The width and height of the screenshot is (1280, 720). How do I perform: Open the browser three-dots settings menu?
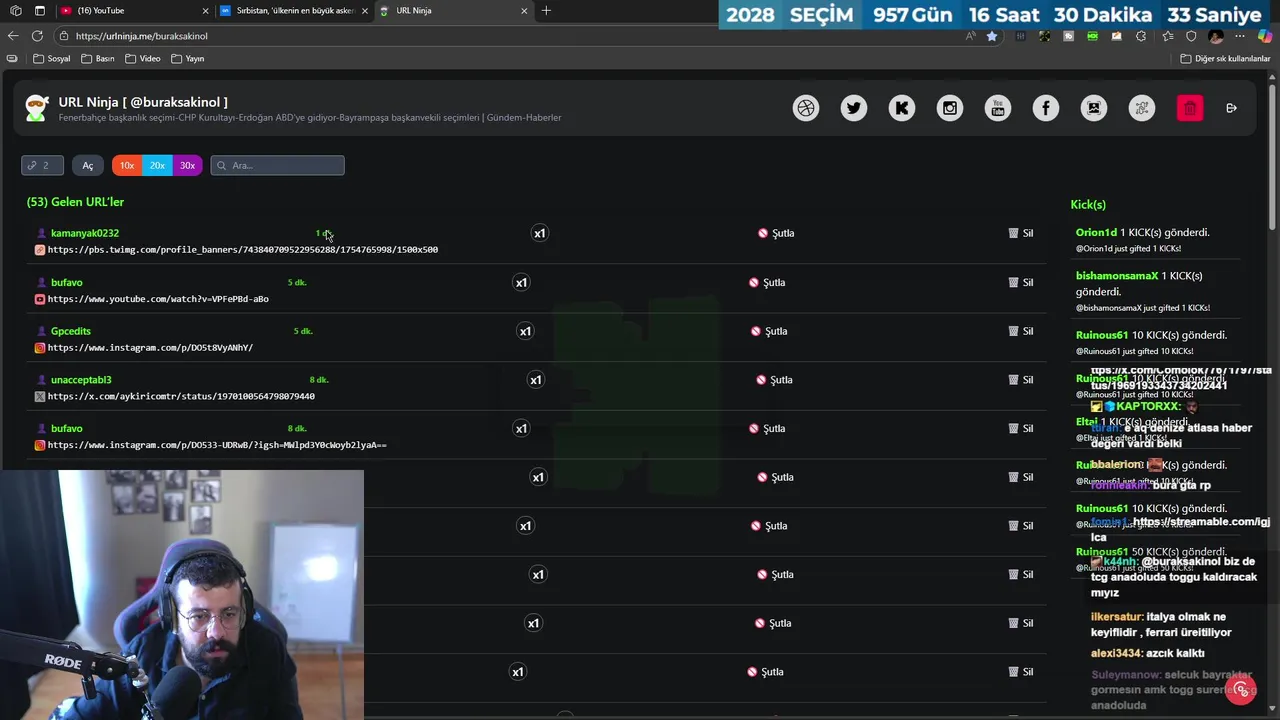tap(1241, 36)
